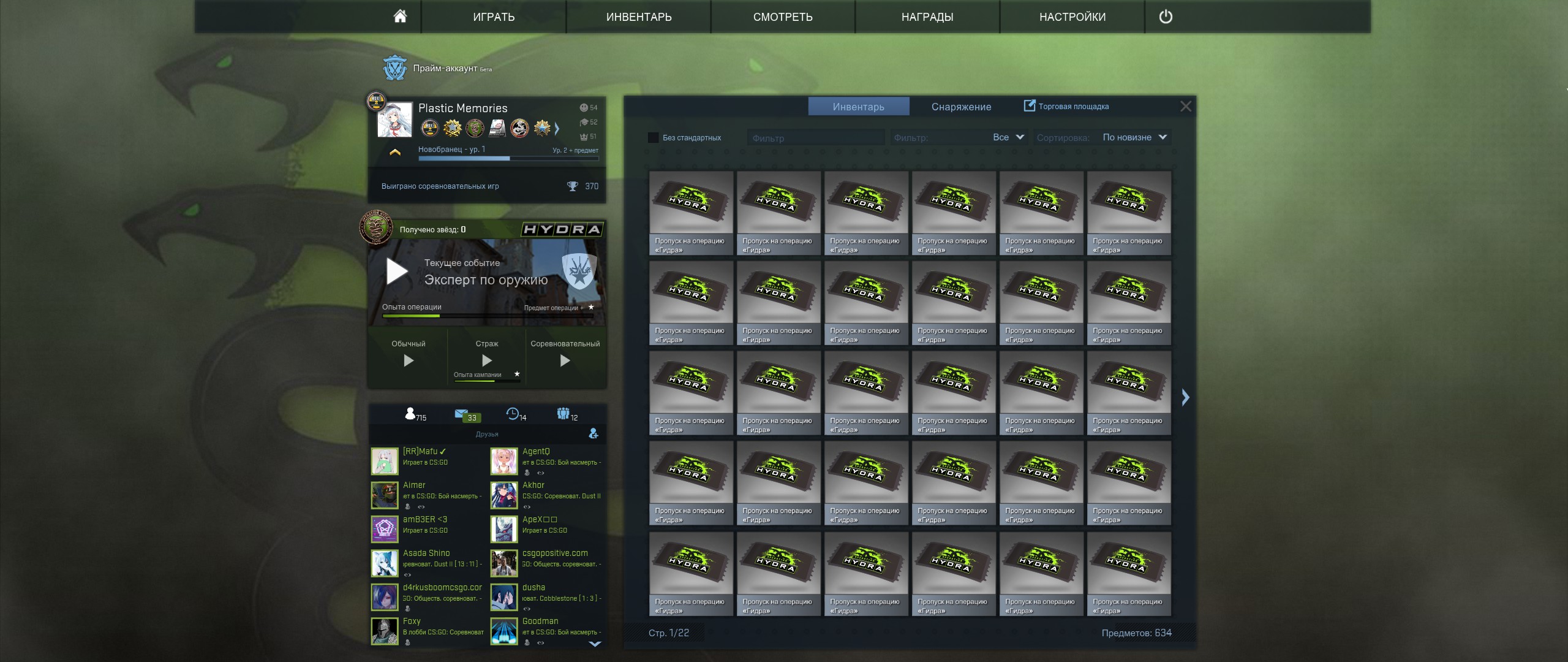Click the Новобранец rank XP progress bar
The width and height of the screenshot is (1568, 662).
(508, 158)
